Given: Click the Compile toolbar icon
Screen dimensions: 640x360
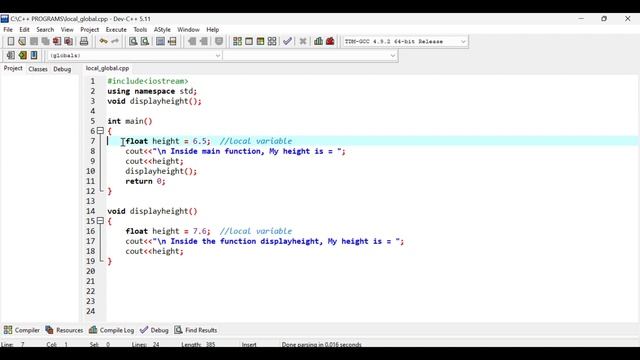Looking at the screenshot, I should [x=237, y=41].
